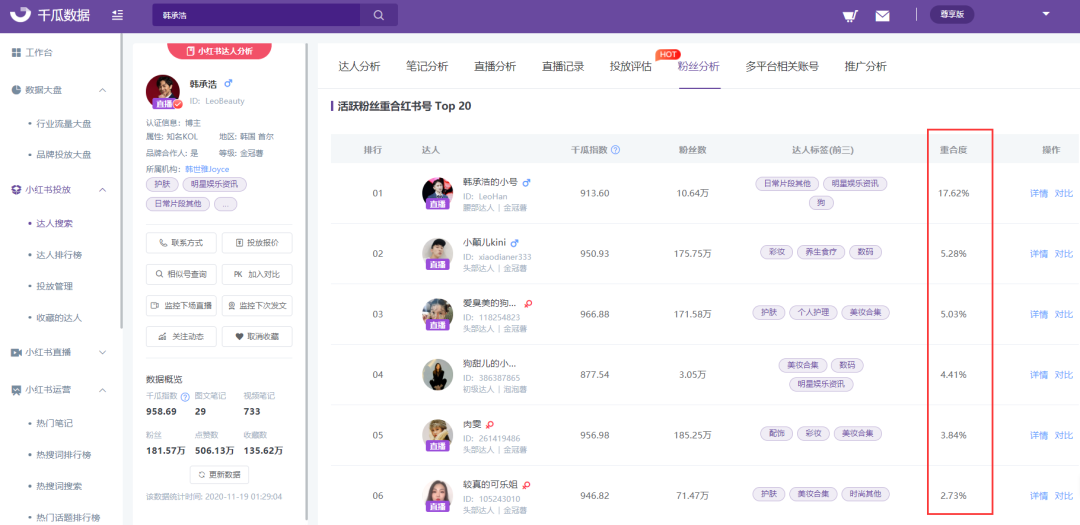Collapse the 数据大盘 menu section

point(102,90)
